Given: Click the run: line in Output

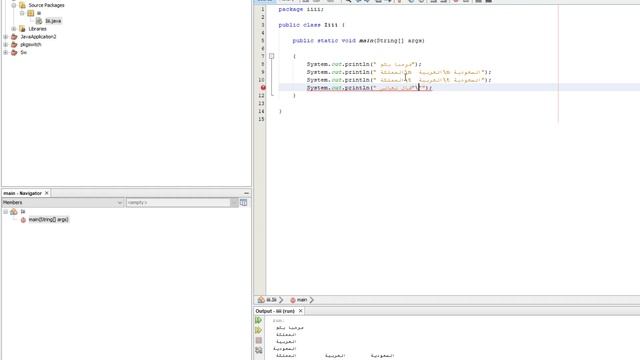Looking at the screenshot, I should [x=278, y=320].
